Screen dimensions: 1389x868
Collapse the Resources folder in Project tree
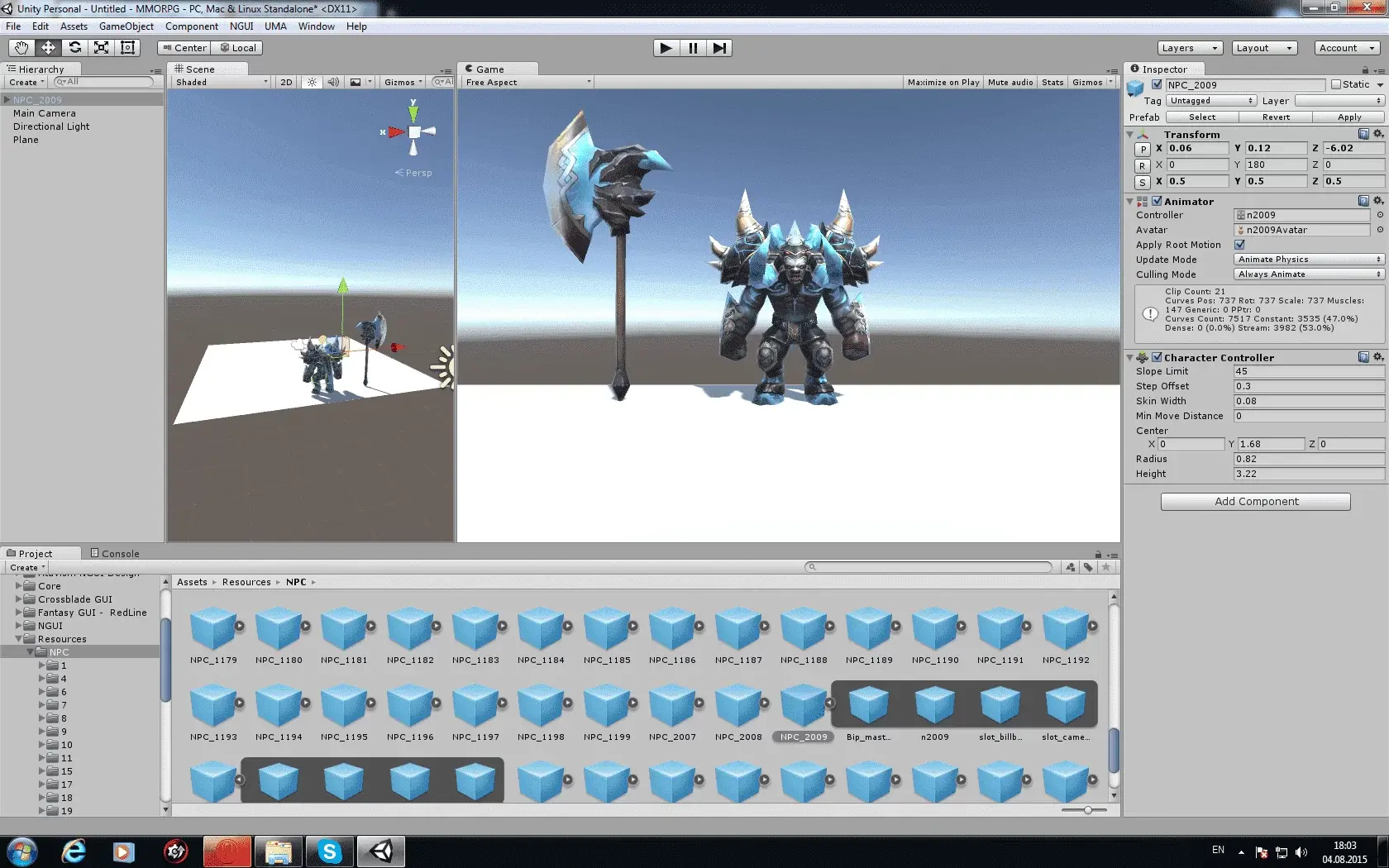coord(18,639)
